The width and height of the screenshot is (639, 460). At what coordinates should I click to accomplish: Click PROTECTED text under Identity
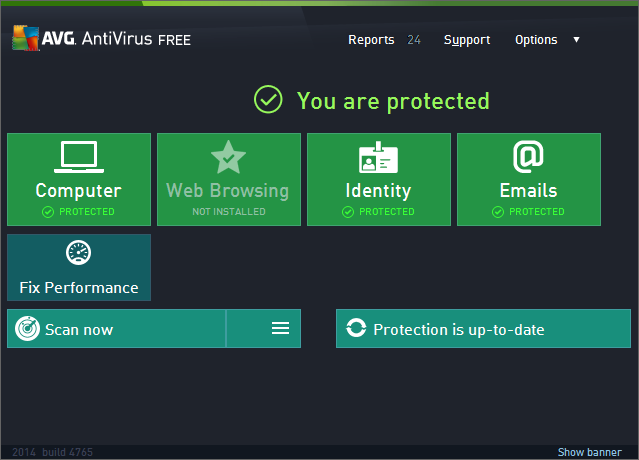[x=387, y=212]
